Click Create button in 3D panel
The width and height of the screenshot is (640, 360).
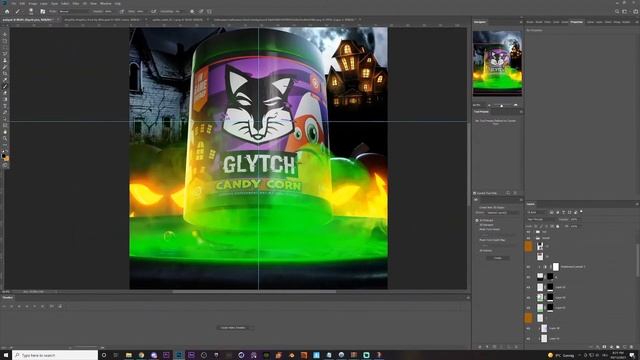pyautogui.click(x=498, y=258)
